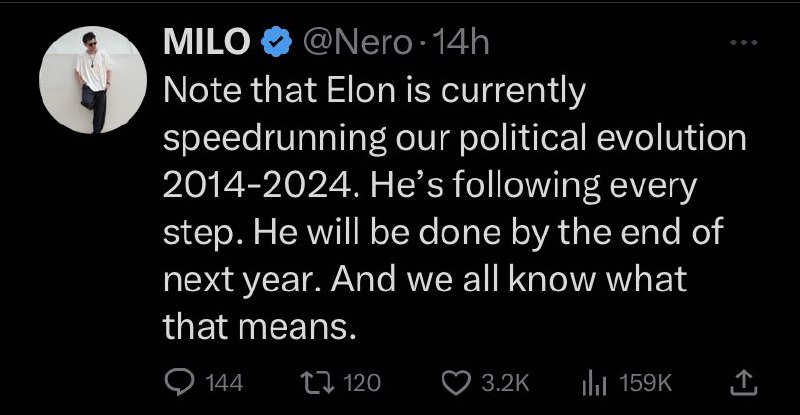Image resolution: width=800 pixels, height=415 pixels.
Task: Click the MILO display name
Action: point(207,43)
